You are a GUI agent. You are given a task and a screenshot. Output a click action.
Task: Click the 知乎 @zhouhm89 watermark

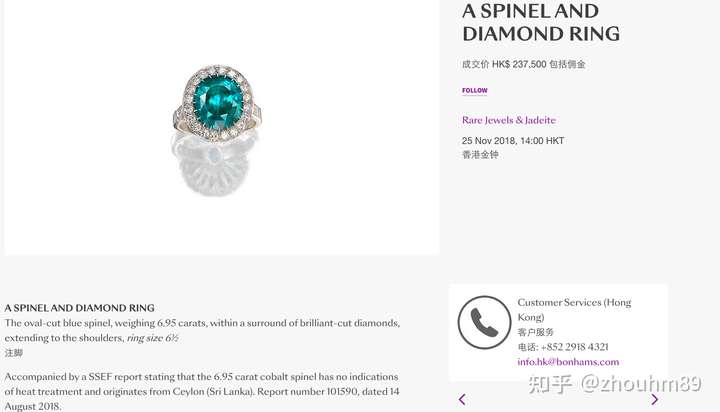[x=614, y=384]
